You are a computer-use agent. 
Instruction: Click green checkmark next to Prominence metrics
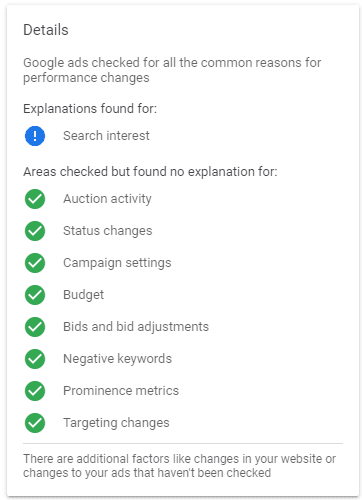click(x=35, y=391)
